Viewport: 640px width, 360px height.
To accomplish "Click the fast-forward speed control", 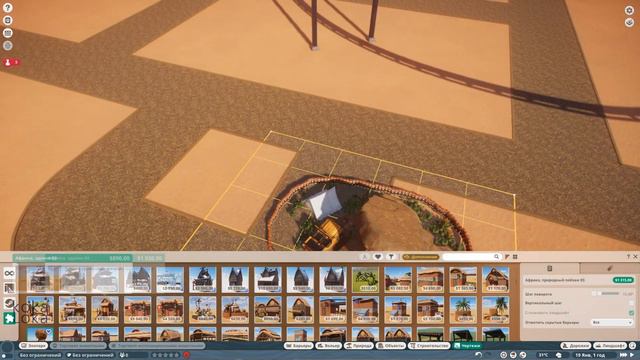I will [x=623, y=355].
